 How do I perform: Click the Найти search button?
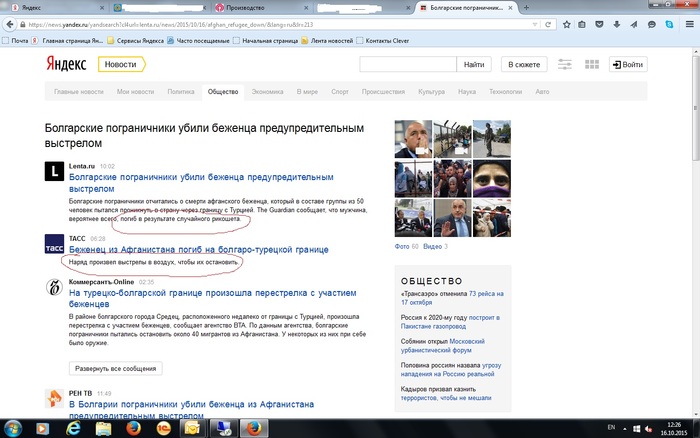(x=474, y=64)
